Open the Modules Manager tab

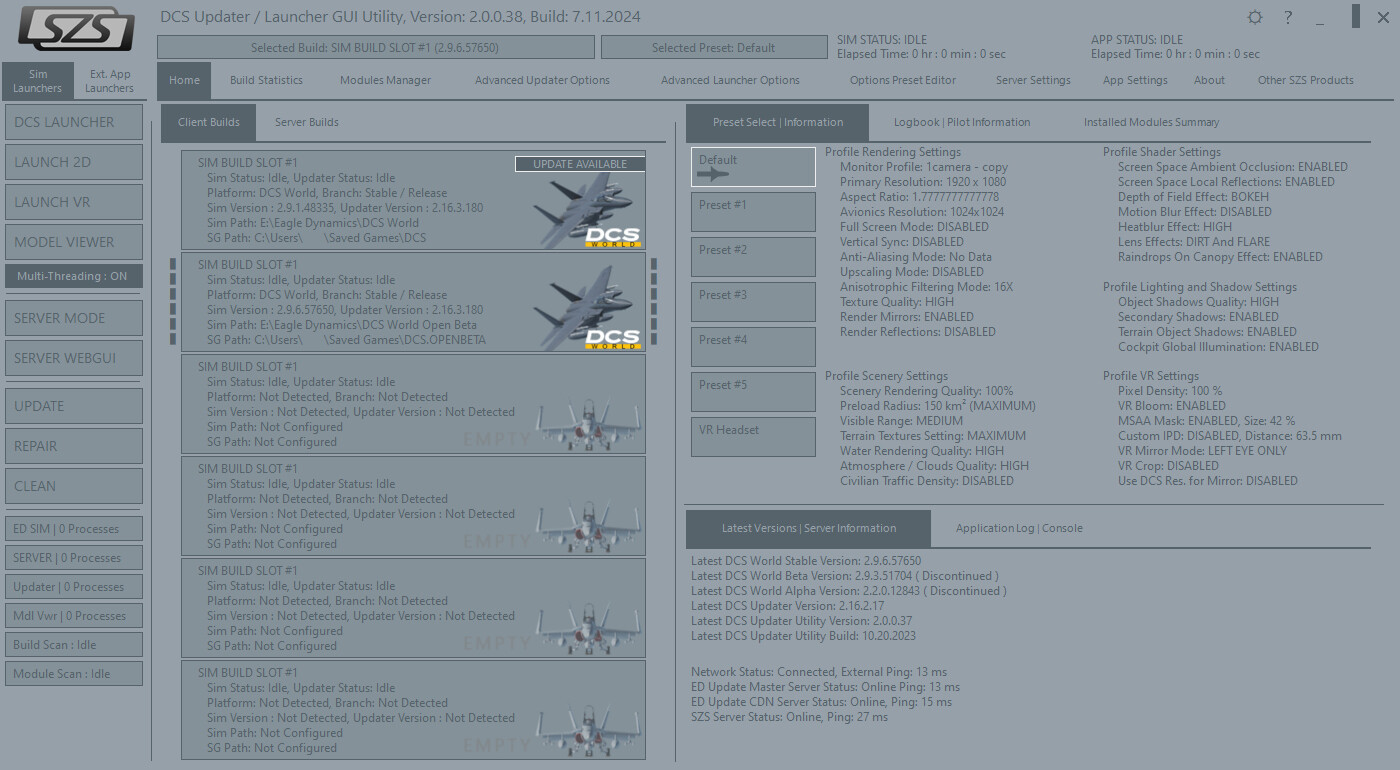point(385,80)
